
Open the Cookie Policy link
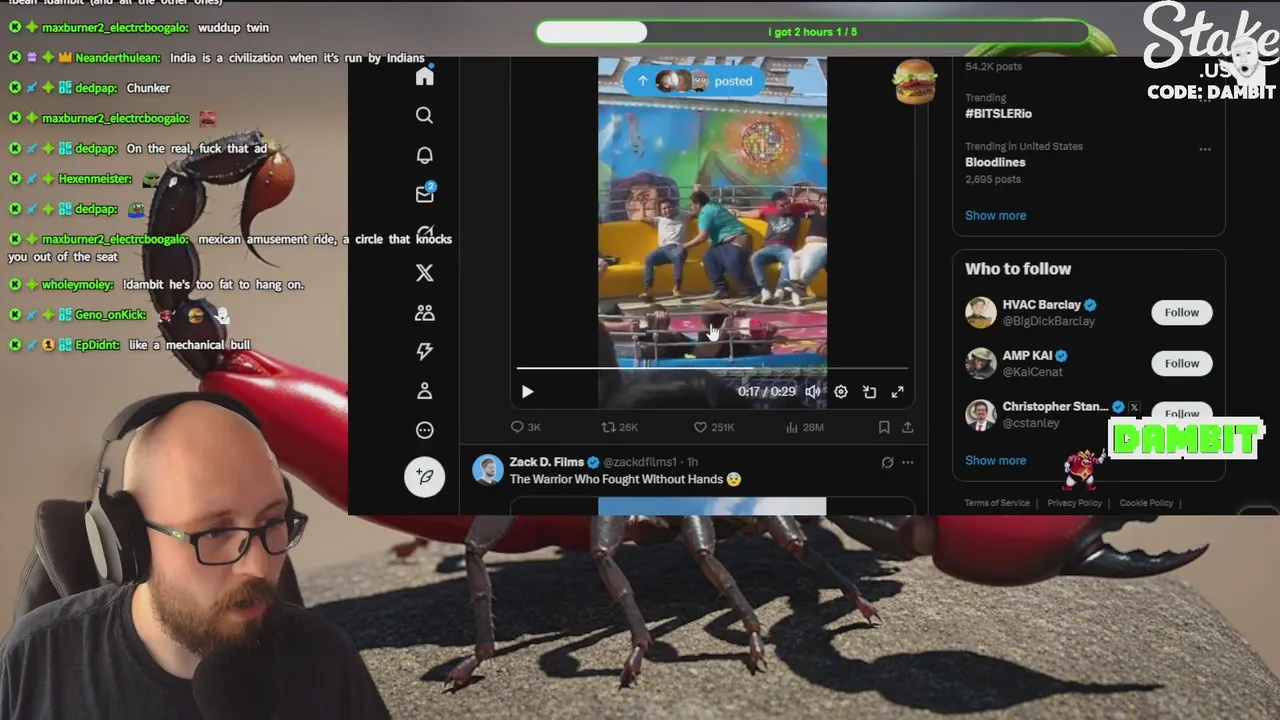(x=1146, y=503)
